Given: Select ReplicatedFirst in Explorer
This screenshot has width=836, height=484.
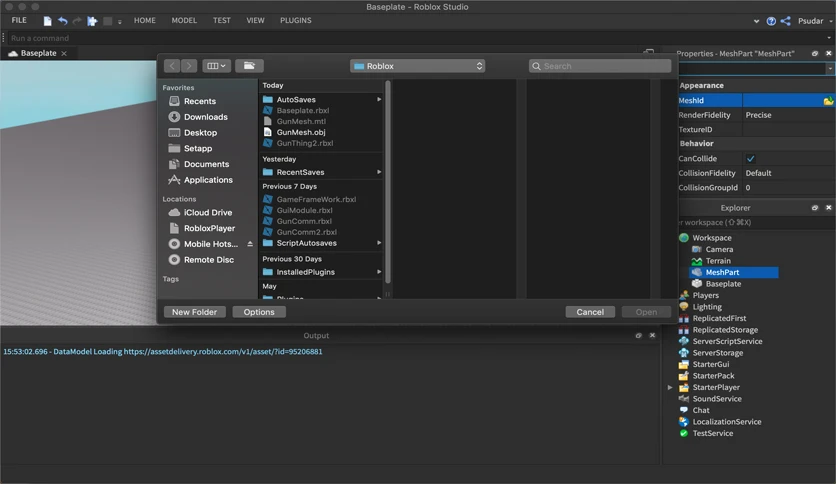Looking at the screenshot, I should point(719,318).
